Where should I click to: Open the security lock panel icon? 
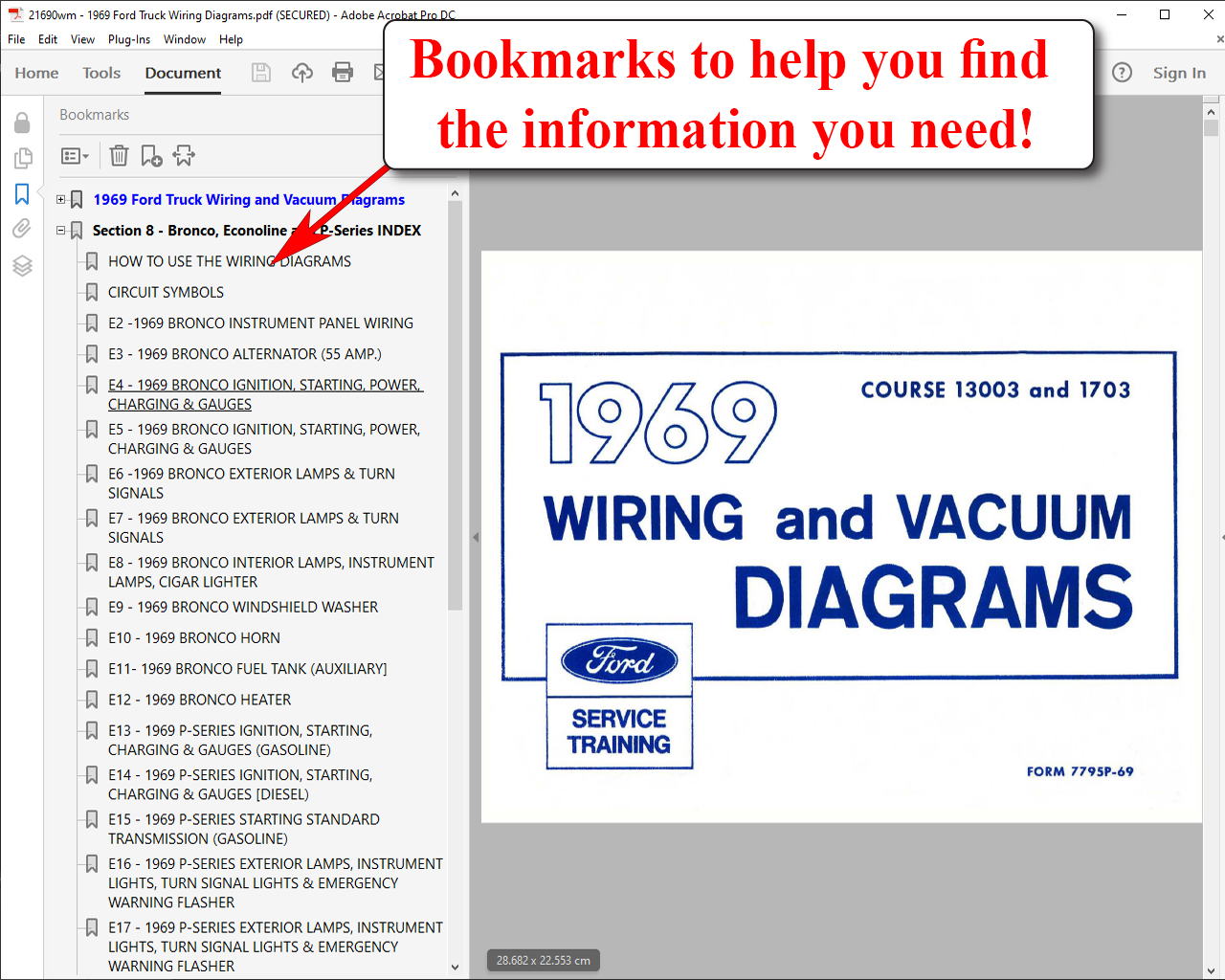(x=22, y=122)
